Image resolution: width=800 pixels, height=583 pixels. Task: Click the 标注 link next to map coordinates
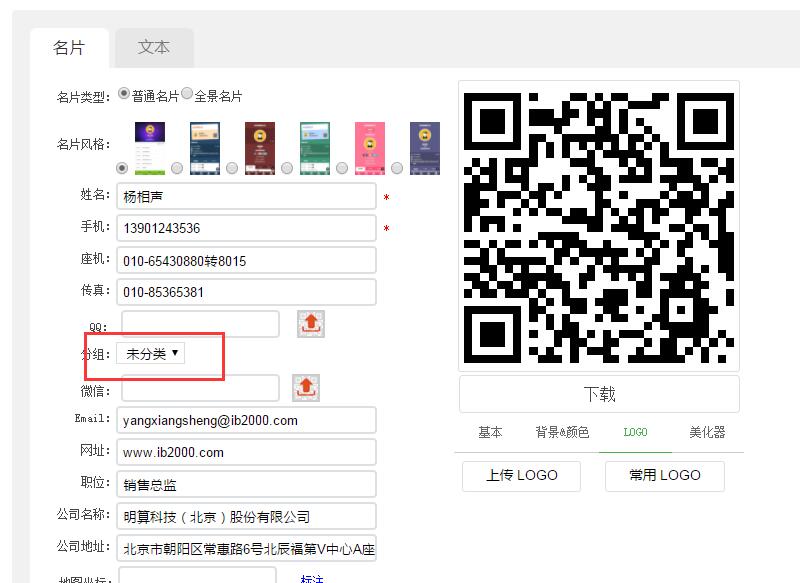point(311,578)
